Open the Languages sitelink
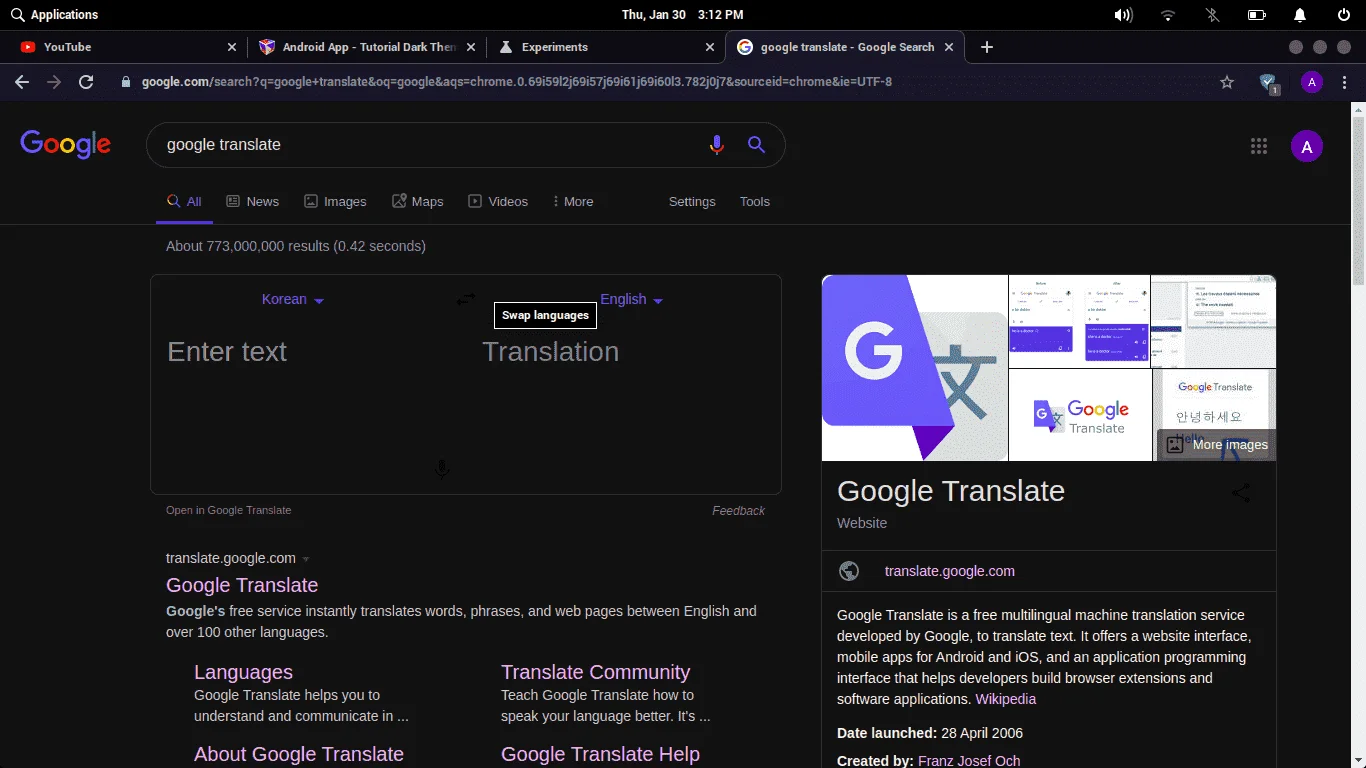Image resolution: width=1366 pixels, height=768 pixels. [x=243, y=672]
